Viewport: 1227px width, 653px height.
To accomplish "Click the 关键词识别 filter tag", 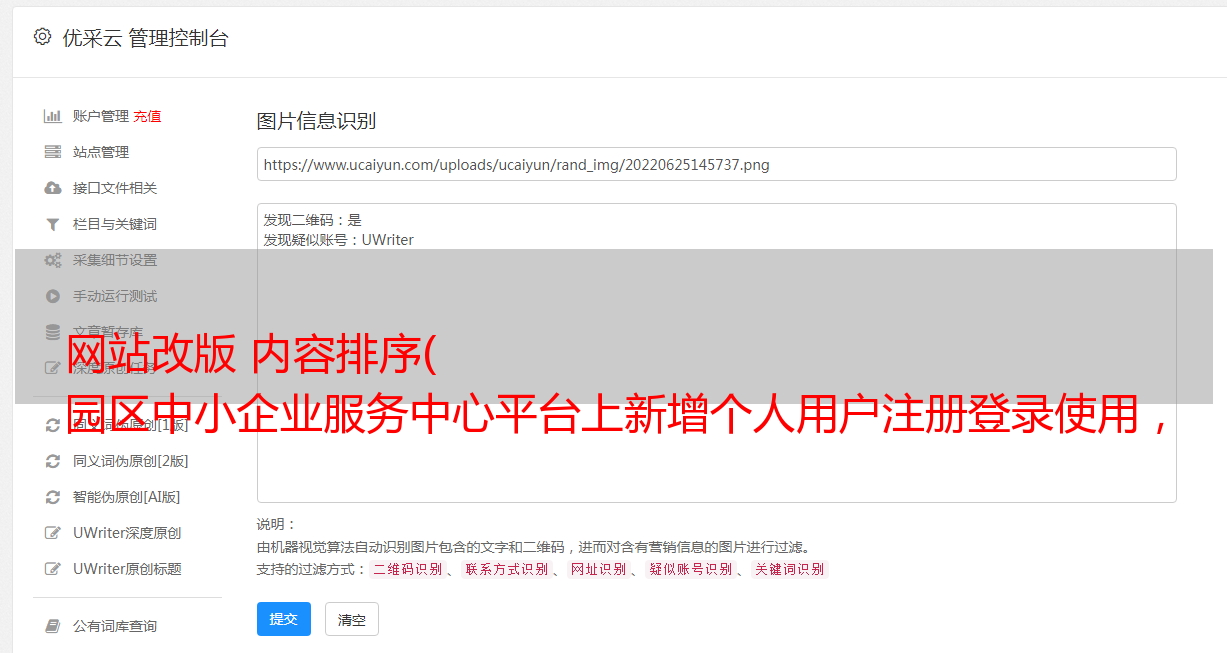I will 790,569.
